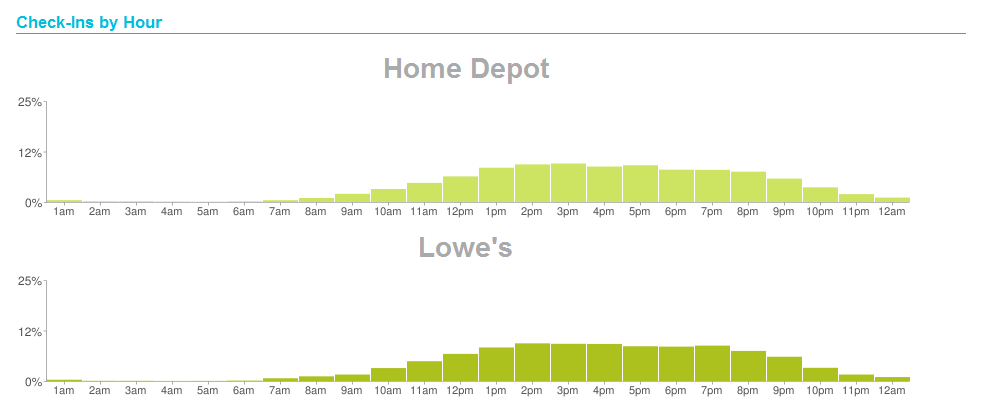The height and width of the screenshot is (412, 981).
Task: Select Lowe's 2pm bar
Action: 532,362
